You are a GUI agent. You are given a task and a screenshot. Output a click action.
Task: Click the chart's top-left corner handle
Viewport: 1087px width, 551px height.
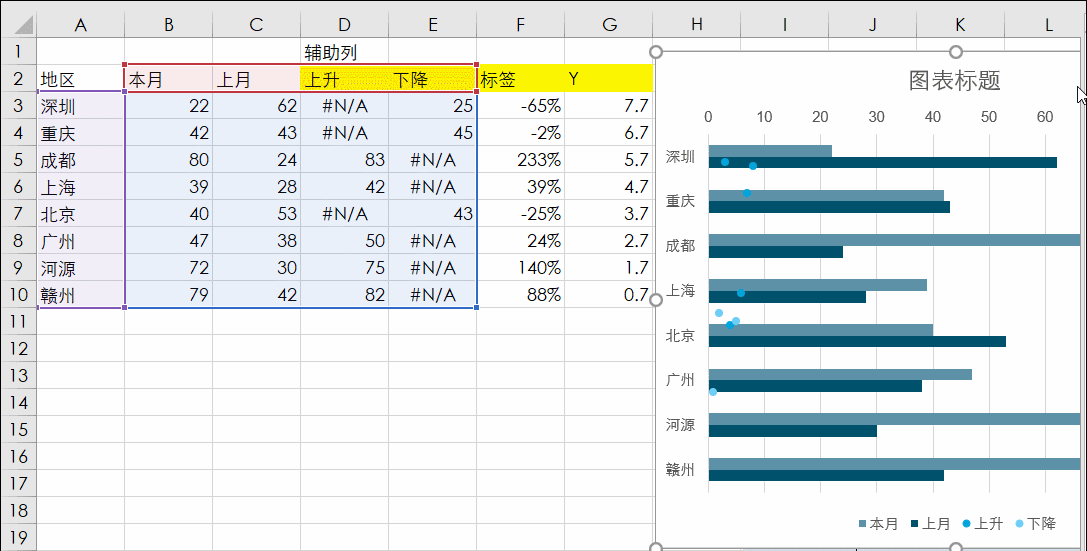click(x=656, y=51)
